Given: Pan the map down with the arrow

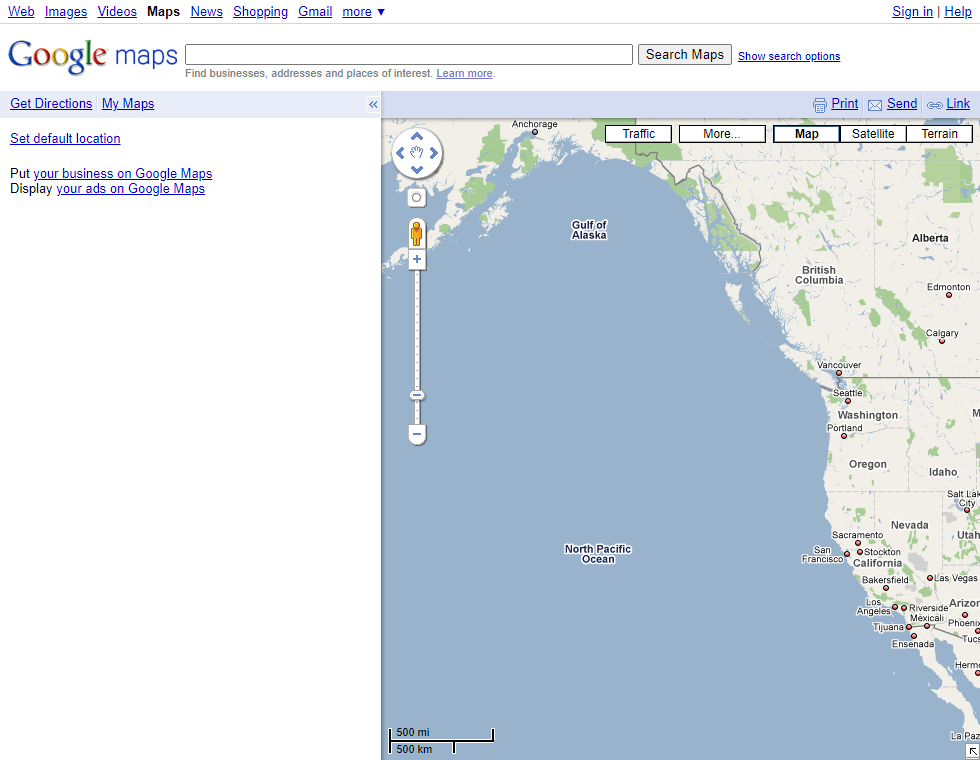Looking at the screenshot, I should (417, 169).
